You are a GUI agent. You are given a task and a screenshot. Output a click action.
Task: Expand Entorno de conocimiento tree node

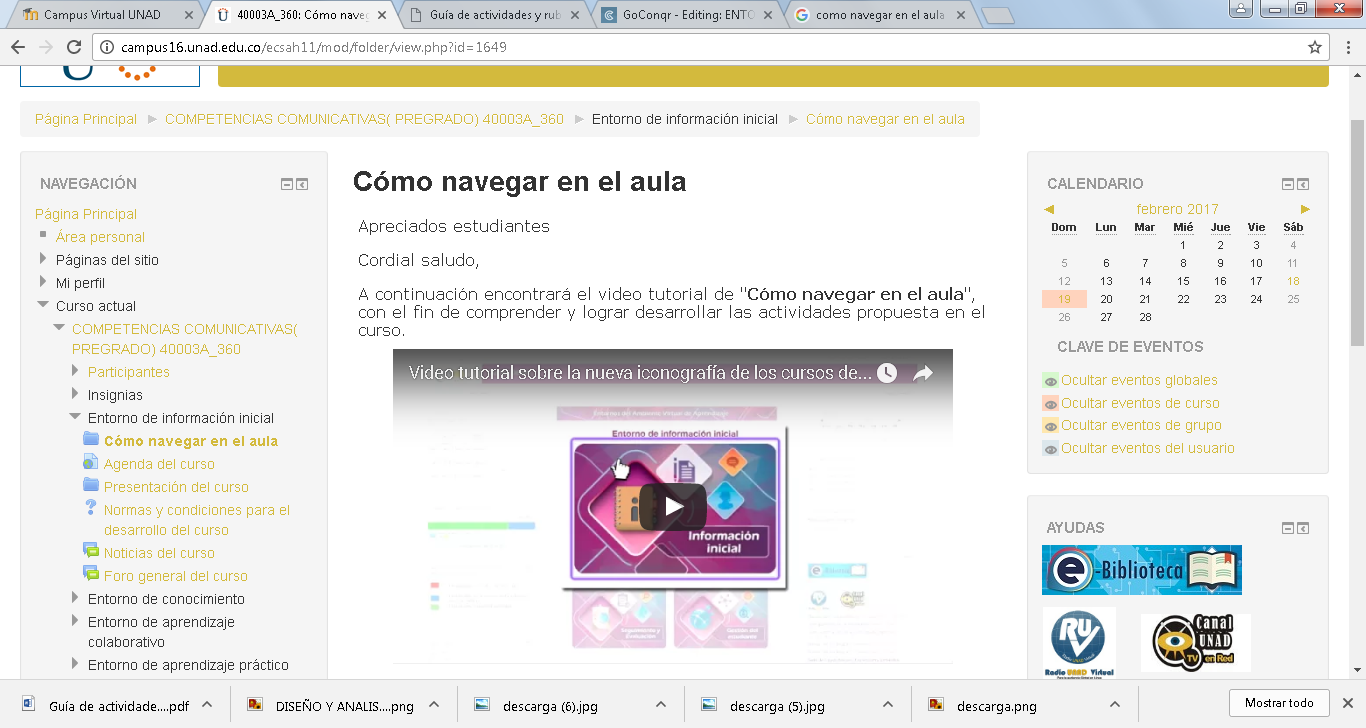[x=75, y=598]
